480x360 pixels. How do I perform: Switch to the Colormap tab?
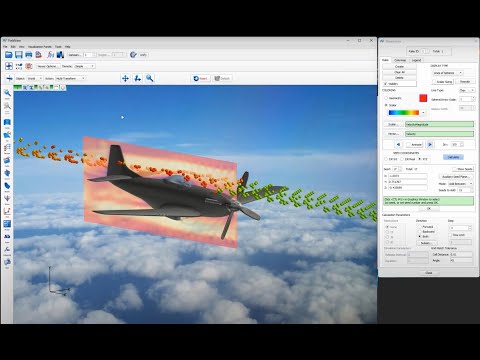click(x=400, y=60)
